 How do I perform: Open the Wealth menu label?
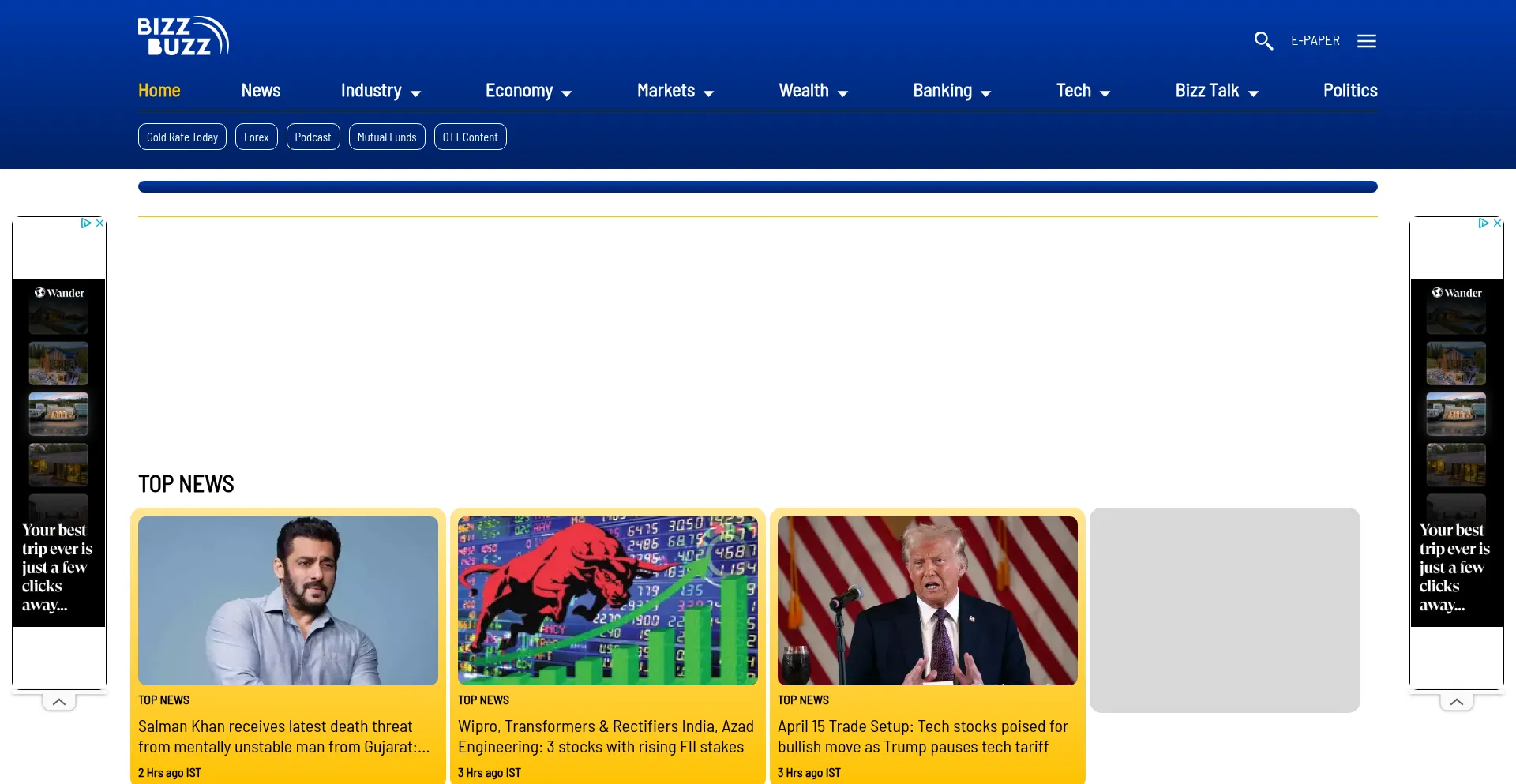coord(804,91)
